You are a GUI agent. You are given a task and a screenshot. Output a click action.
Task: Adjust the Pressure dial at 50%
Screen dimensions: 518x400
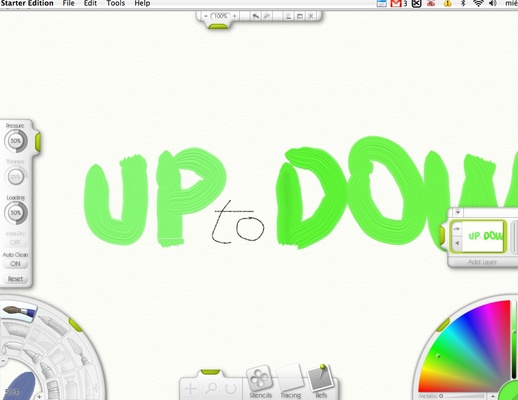pos(15,141)
